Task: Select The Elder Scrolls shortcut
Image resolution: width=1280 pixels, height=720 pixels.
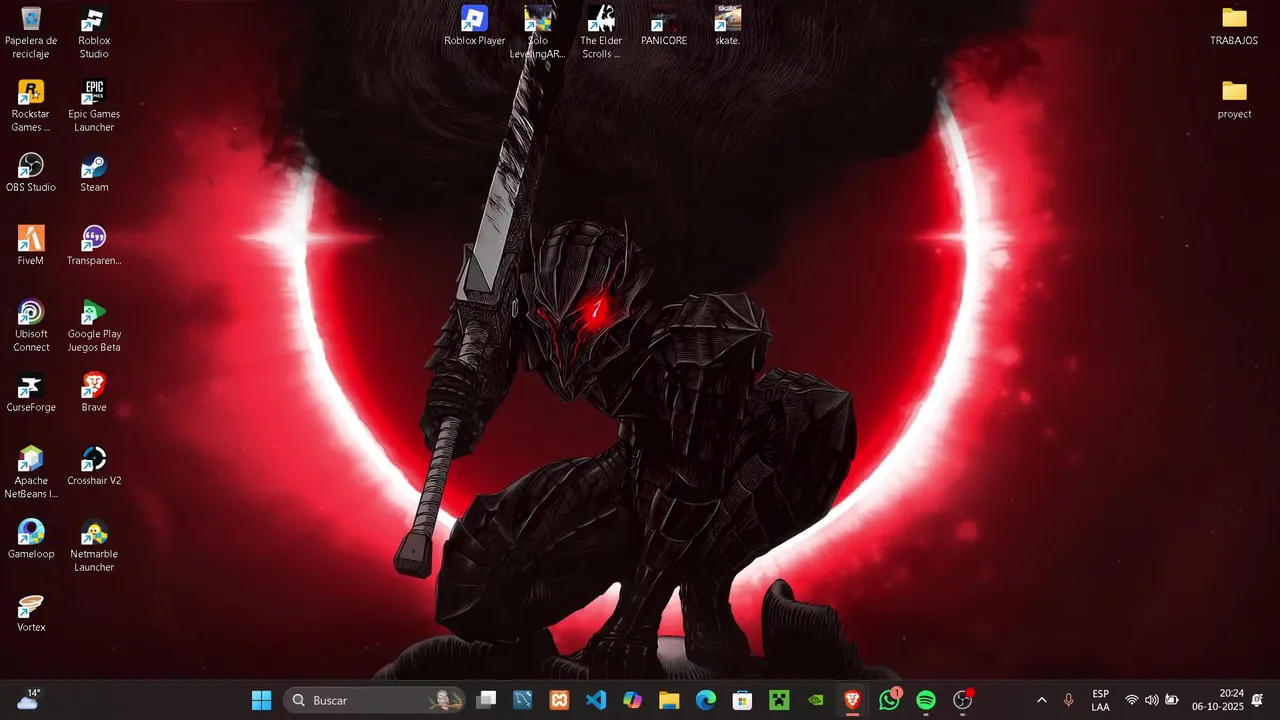Action: click(601, 31)
